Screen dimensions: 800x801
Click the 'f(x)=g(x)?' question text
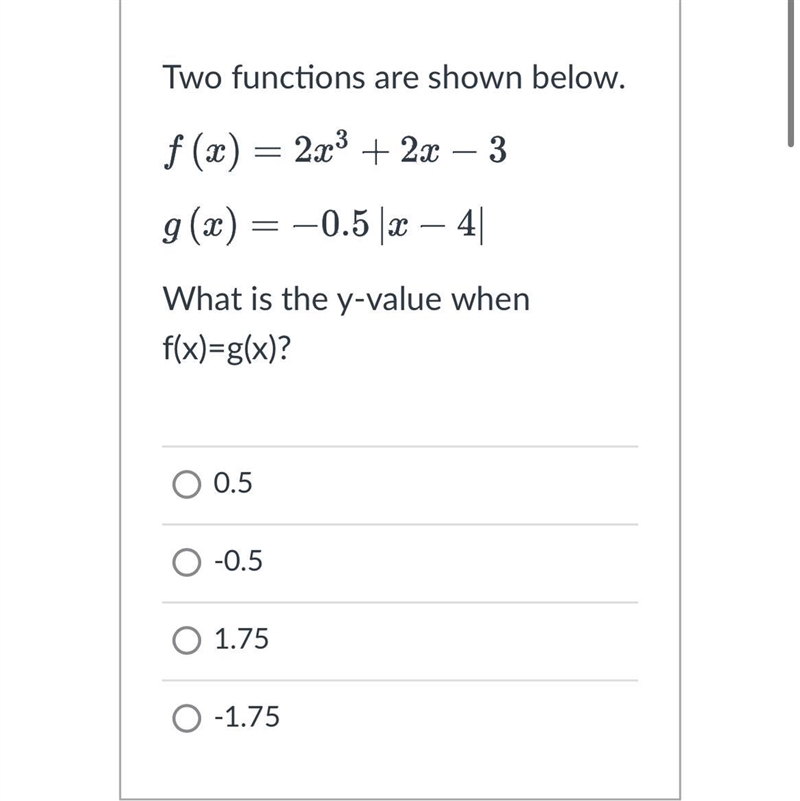227,349
